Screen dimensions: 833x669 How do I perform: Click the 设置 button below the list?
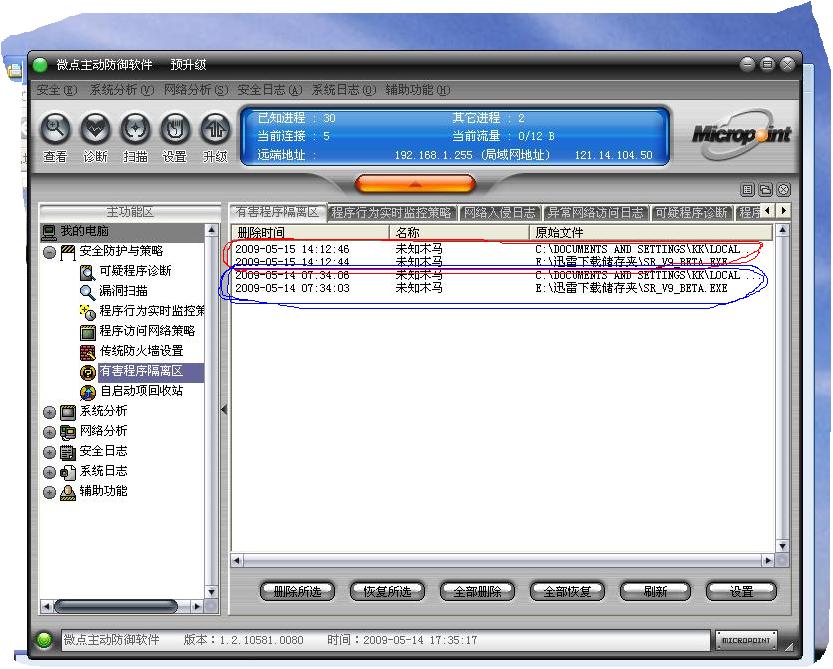click(x=741, y=591)
